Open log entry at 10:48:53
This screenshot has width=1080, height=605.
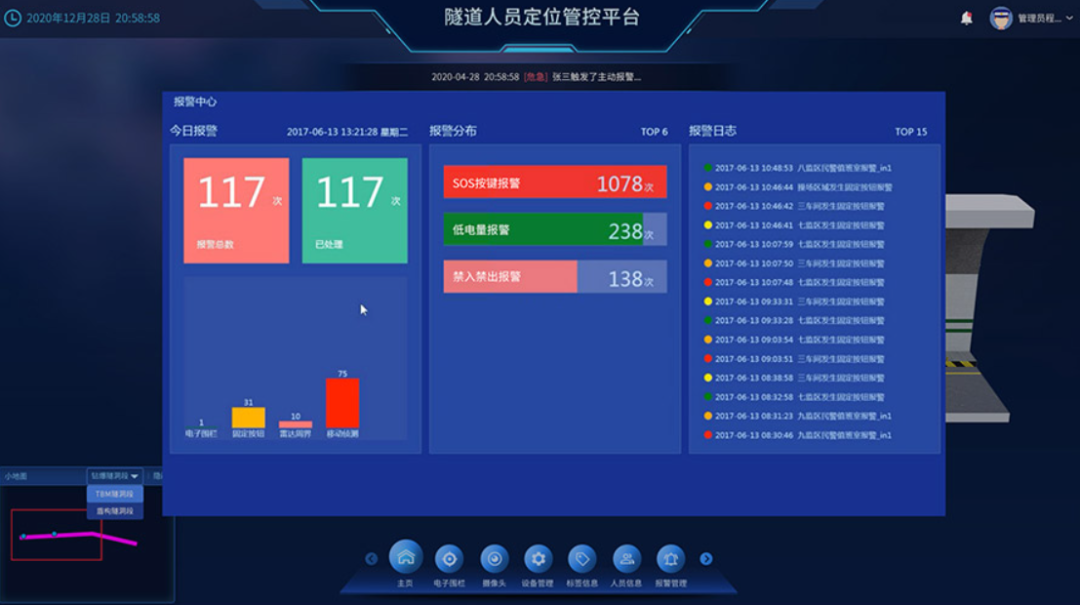click(x=798, y=167)
